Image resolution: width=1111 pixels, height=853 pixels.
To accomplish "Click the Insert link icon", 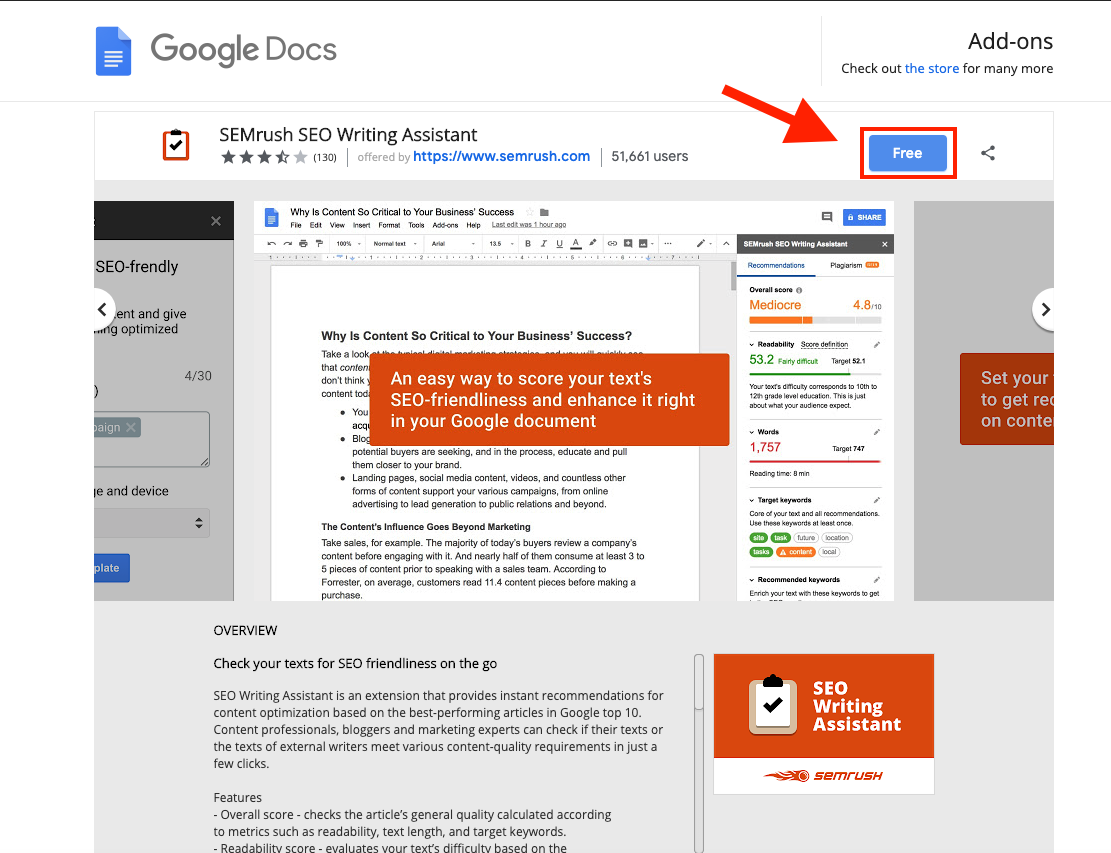I will [612, 244].
